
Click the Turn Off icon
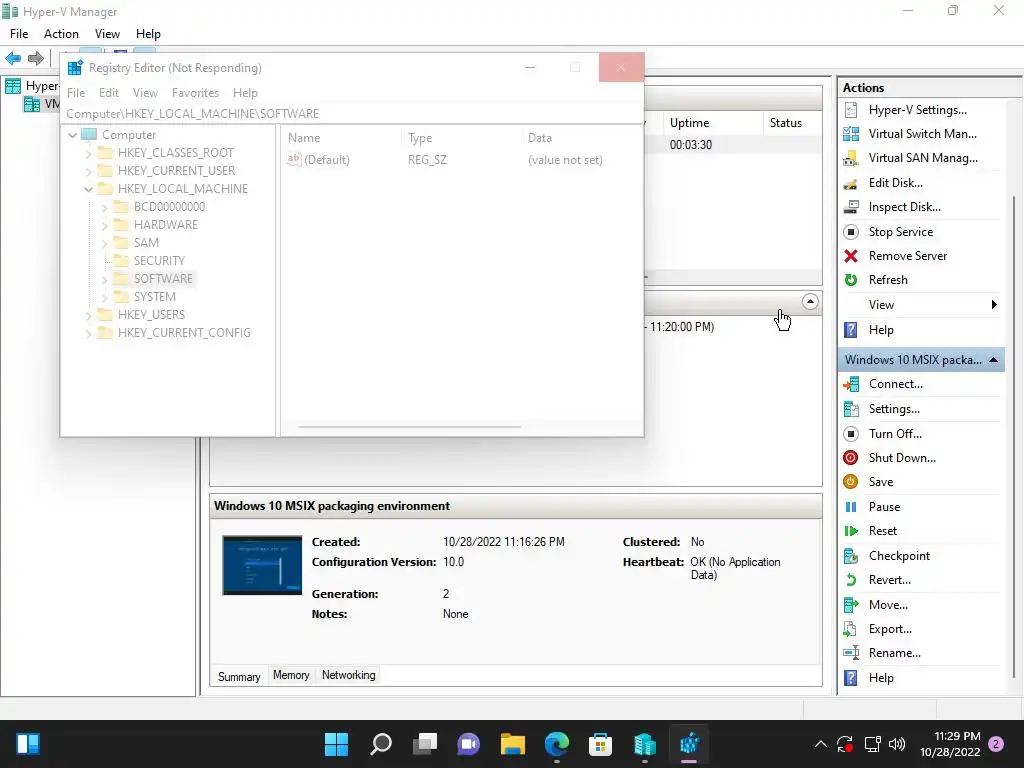pyautogui.click(x=851, y=434)
